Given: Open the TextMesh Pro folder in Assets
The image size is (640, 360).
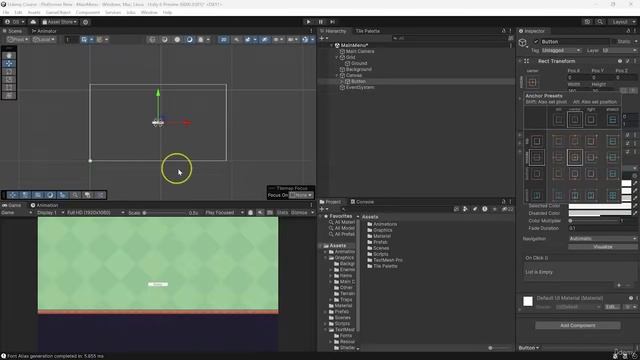Looking at the screenshot, I should pyautogui.click(x=384, y=260).
